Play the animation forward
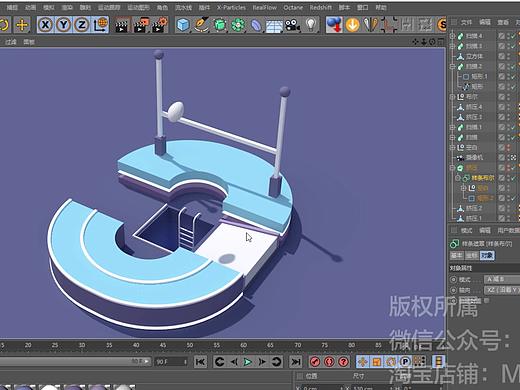Screen dimensions: 520x390 tap(248, 362)
